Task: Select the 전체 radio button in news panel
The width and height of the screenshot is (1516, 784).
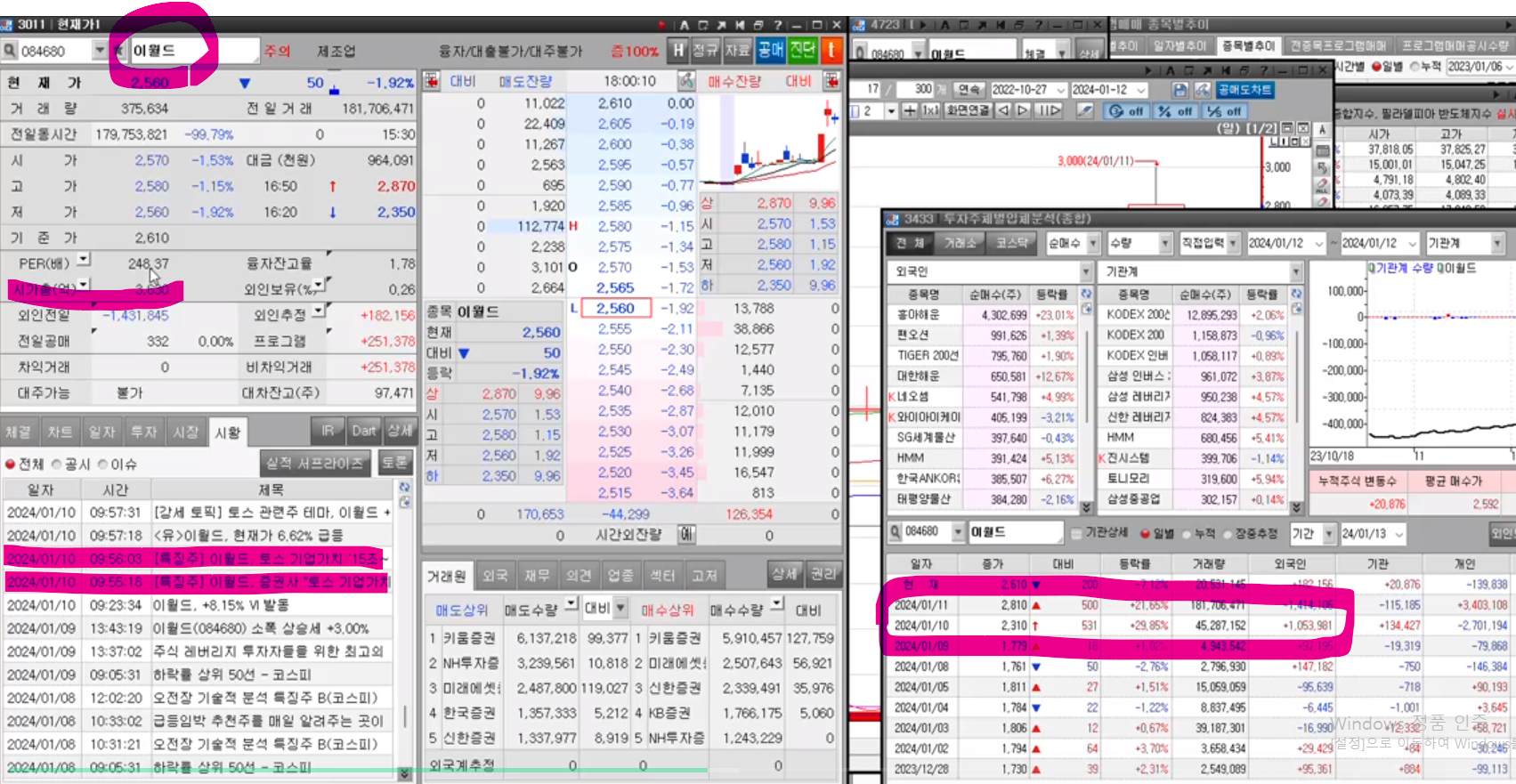Action: point(11,464)
